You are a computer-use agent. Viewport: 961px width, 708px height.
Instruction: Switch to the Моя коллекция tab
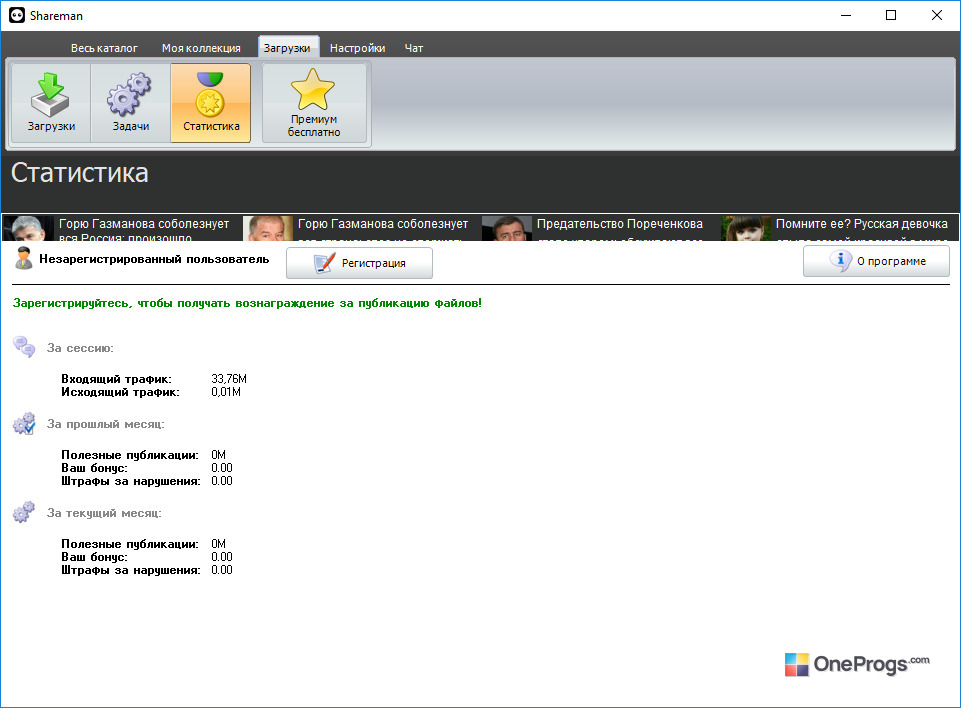click(x=201, y=48)
